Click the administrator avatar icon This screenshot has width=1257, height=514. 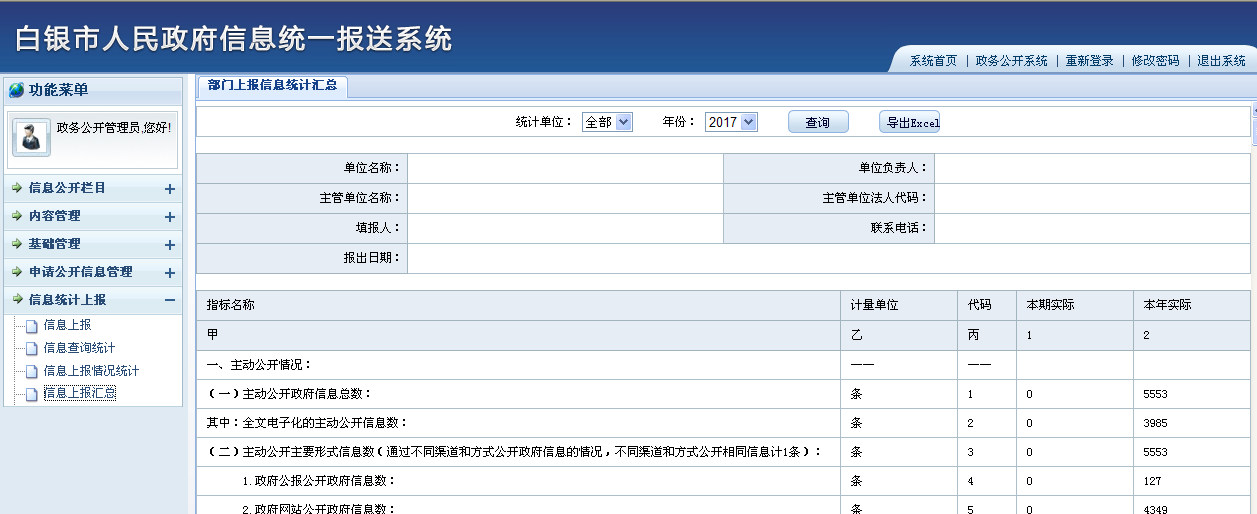pos(31,138)
